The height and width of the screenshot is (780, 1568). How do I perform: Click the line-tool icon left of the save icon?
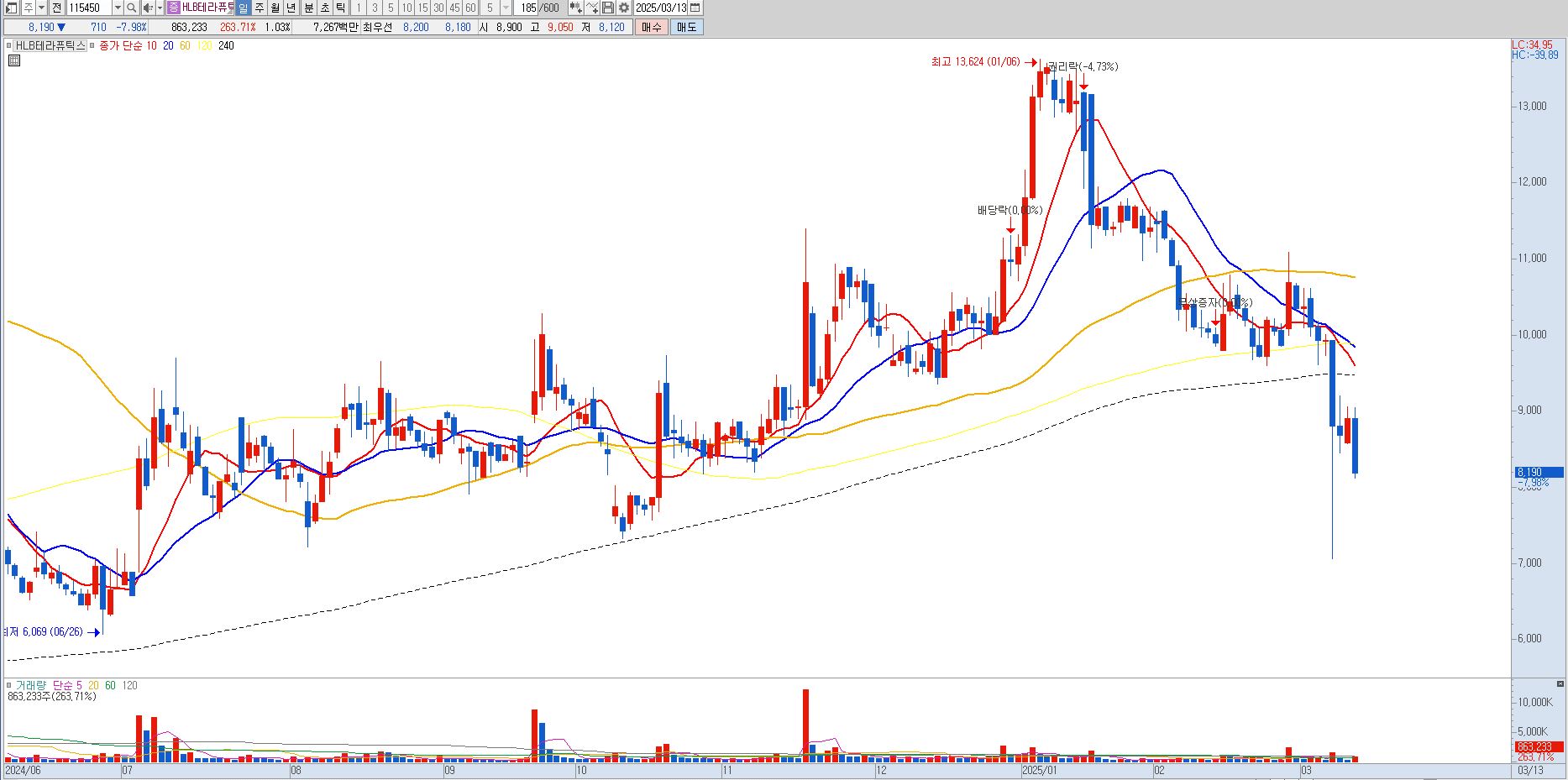point(592,8)
